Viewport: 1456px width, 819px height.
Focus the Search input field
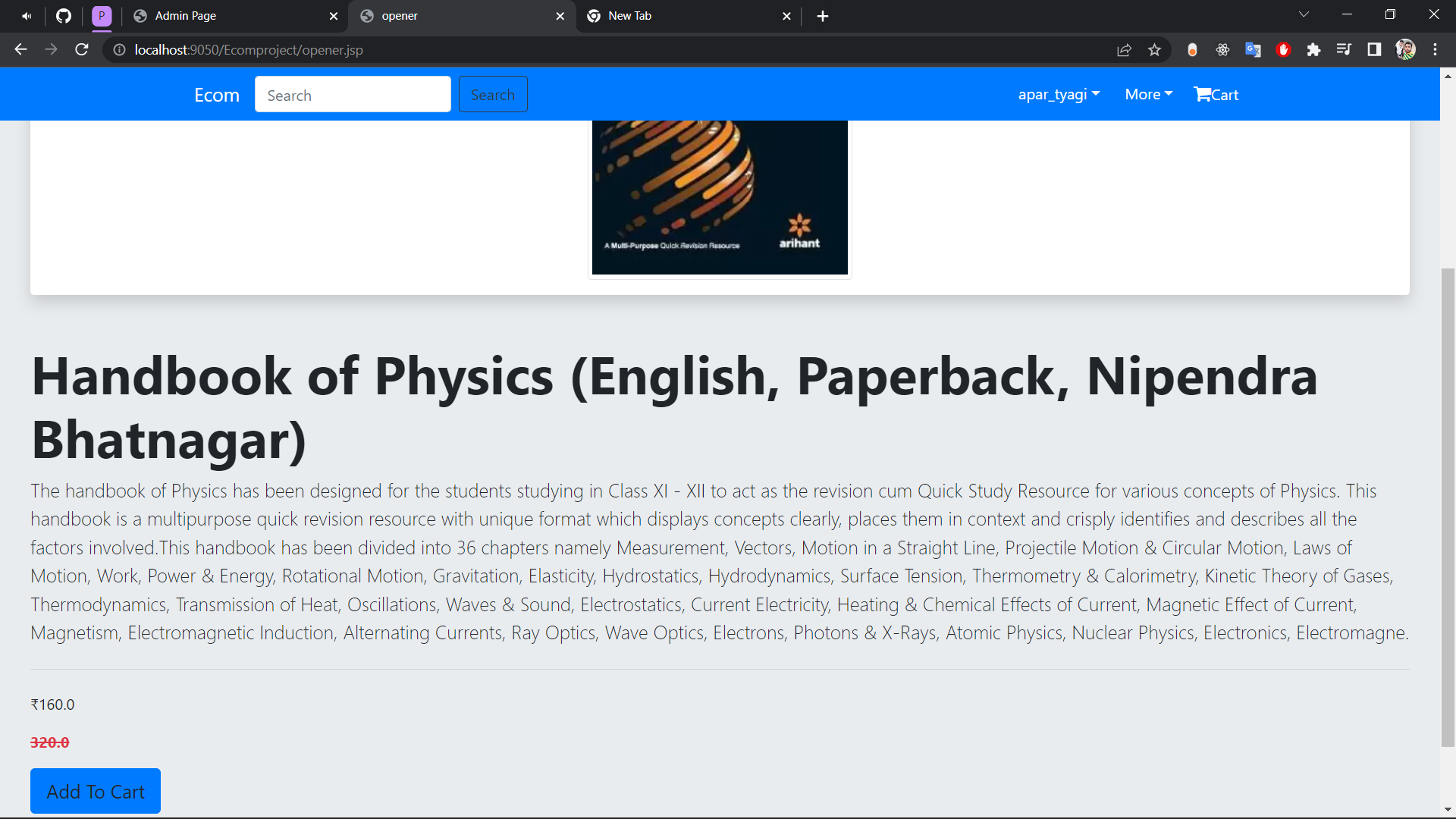[353, 95]
